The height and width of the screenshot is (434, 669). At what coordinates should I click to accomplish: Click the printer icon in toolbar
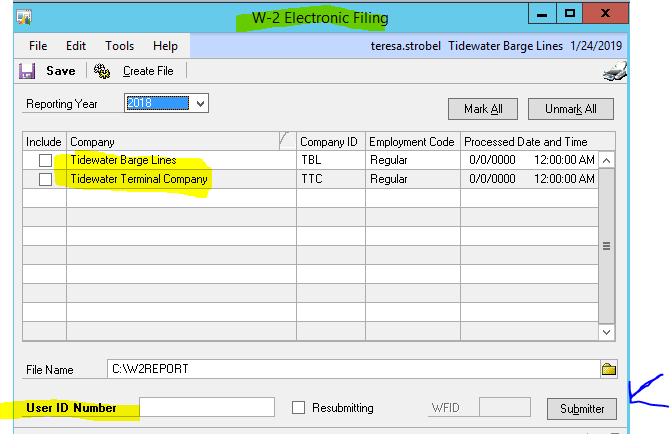click(x=615, y=71)
